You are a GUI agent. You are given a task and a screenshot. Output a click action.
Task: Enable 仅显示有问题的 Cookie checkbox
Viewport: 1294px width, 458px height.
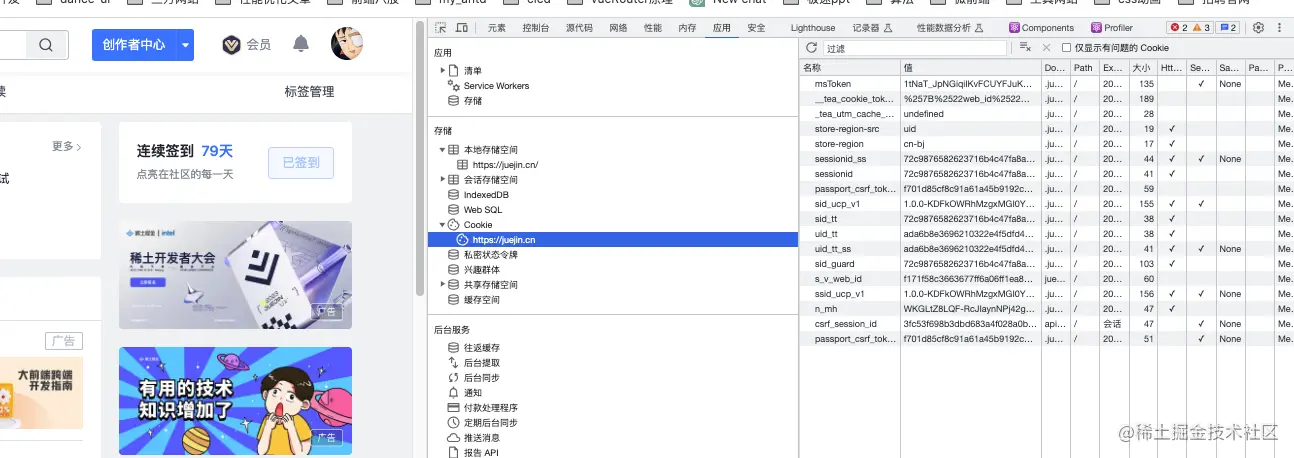(1066, 48)
